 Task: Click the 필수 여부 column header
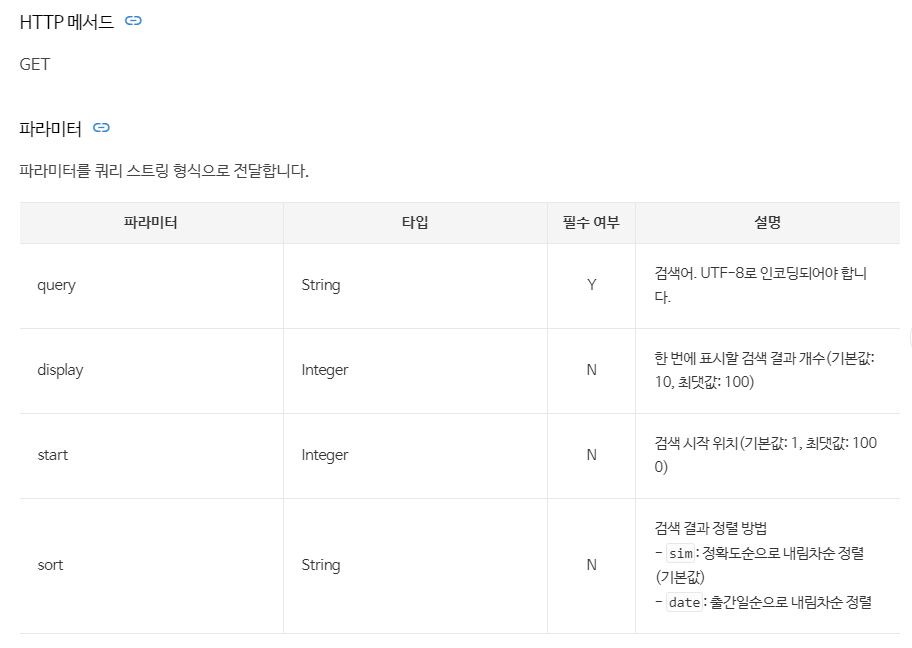[x=591, y=223]
